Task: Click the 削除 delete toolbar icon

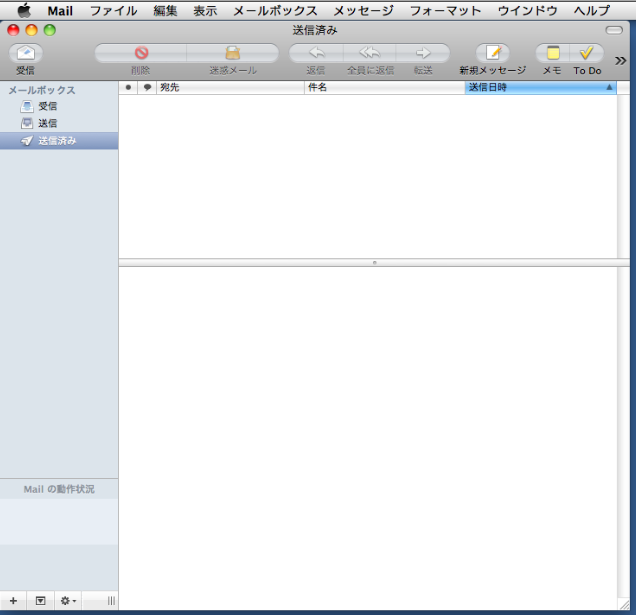Action: tap(141, 54)
